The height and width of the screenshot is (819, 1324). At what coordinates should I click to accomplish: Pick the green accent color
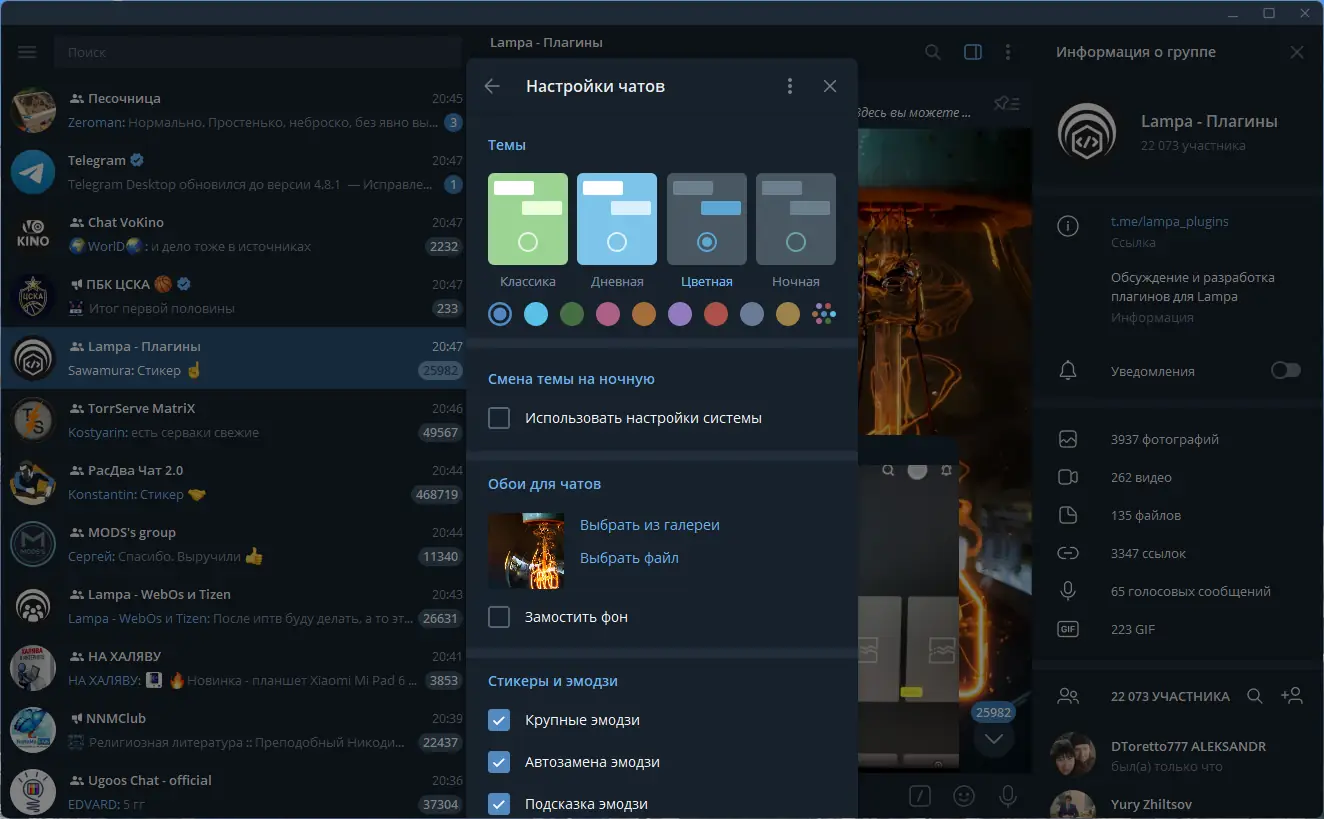point(572,314)
